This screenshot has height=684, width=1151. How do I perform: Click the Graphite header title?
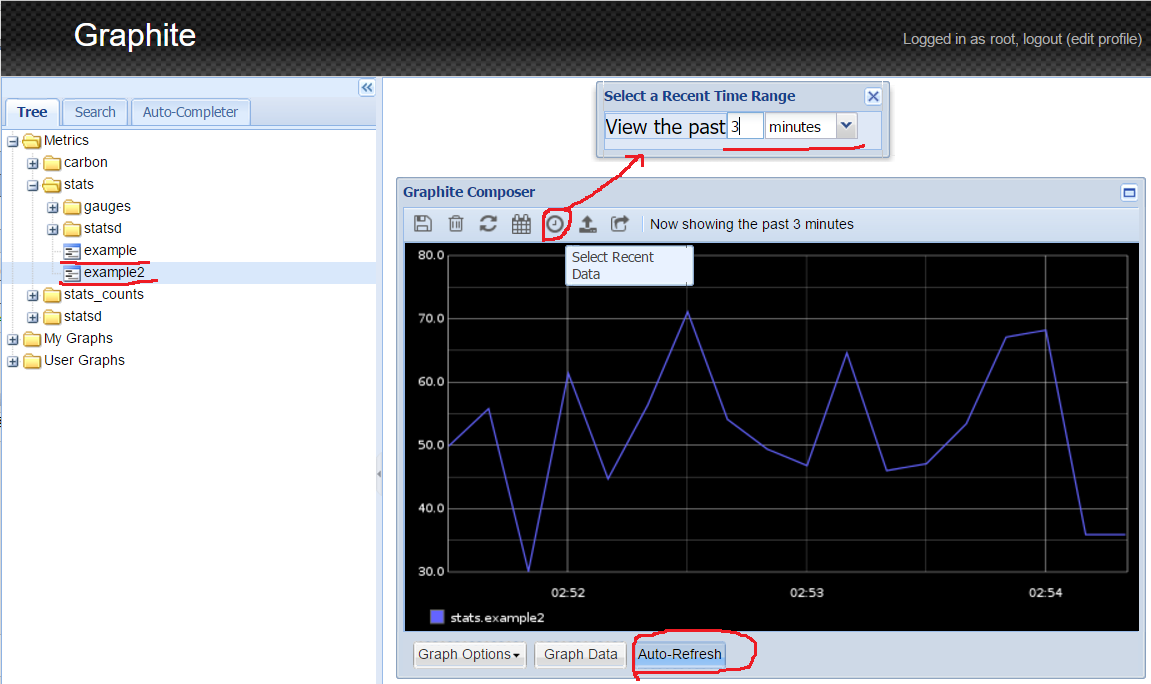[135, 35]
